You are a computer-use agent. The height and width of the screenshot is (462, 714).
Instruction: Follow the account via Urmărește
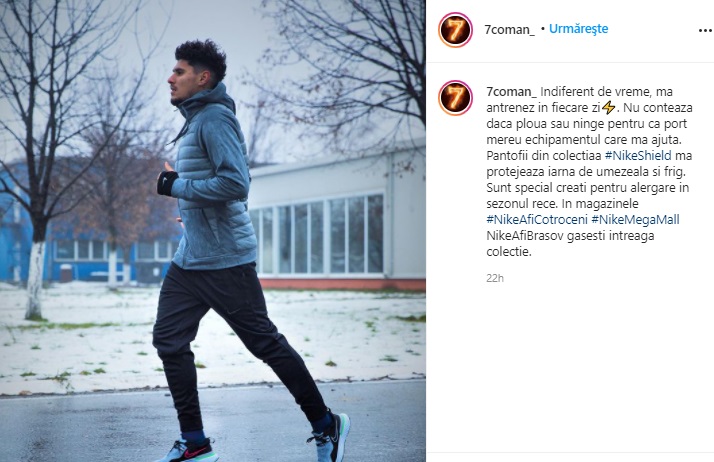[x=578, y=29]
